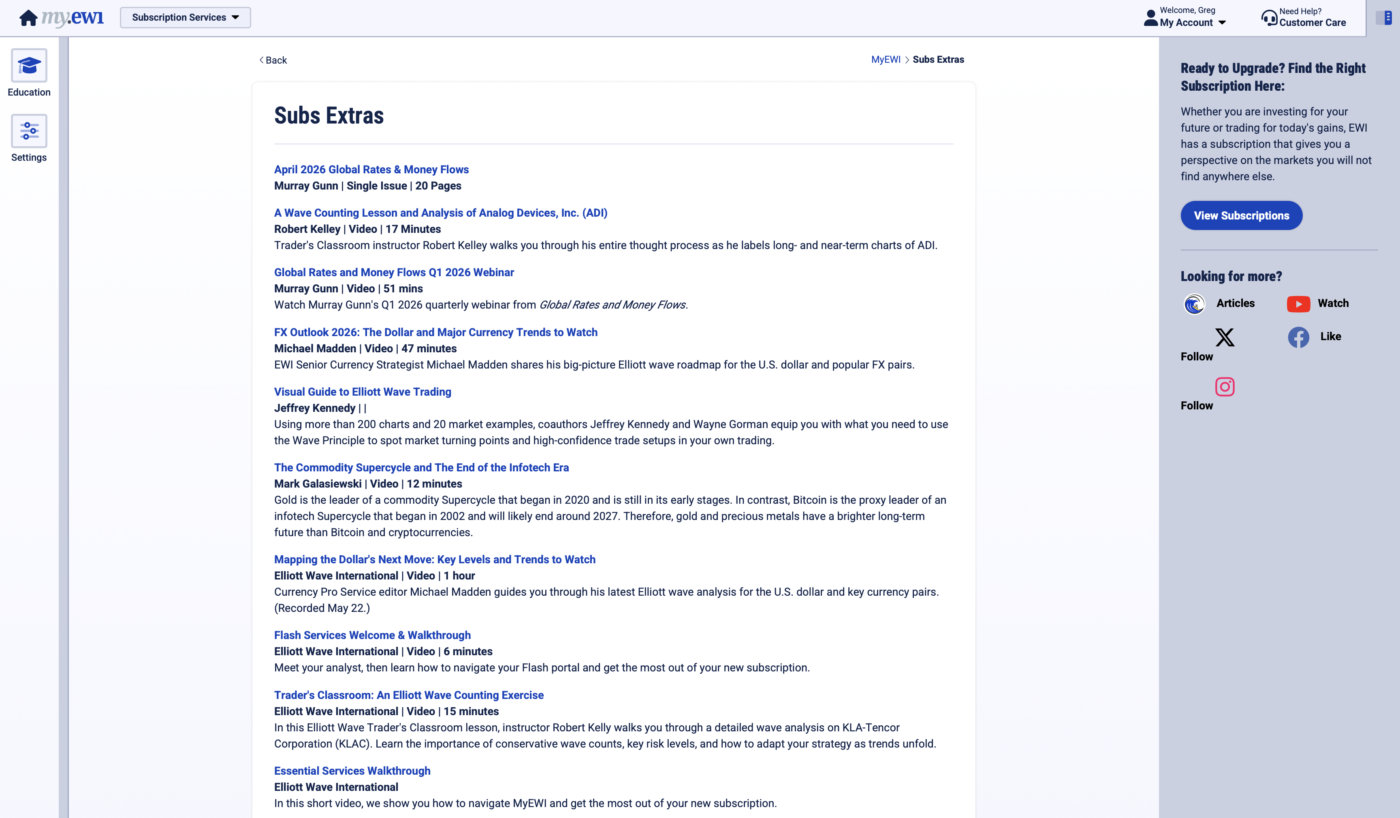Image resolution: width=1400 pixels, height=818 pixels.
Task: Click the Settings sidebar label
Action: [29, 158]
